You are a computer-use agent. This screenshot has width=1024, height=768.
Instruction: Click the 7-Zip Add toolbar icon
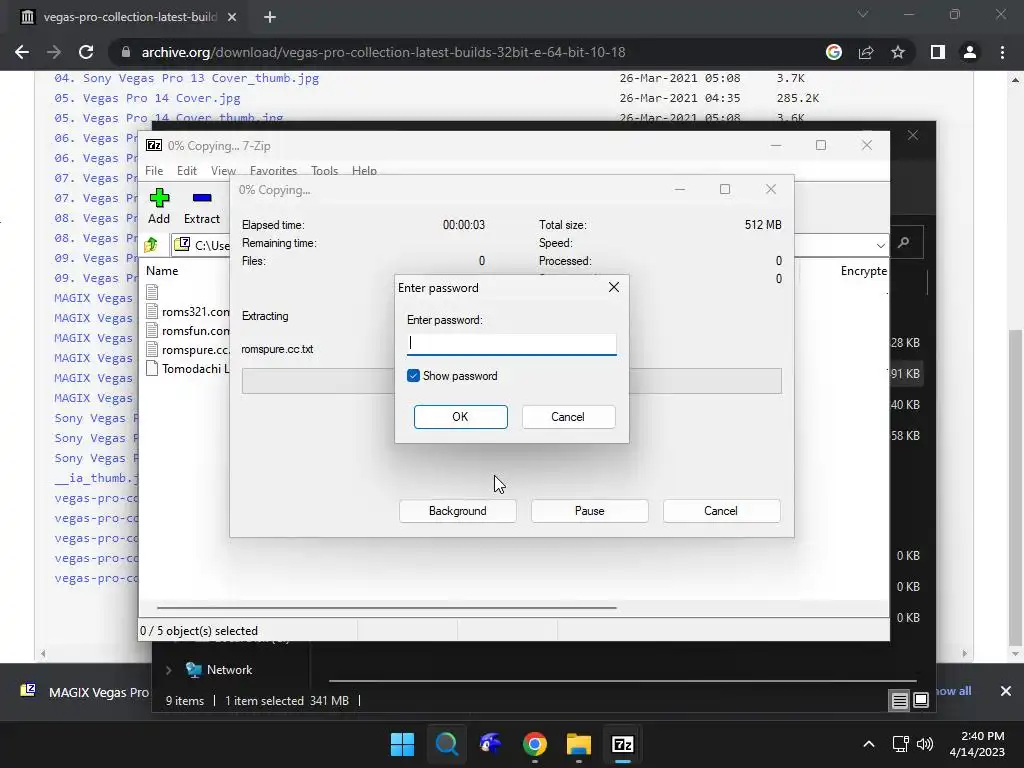click(x=159, y=206)
